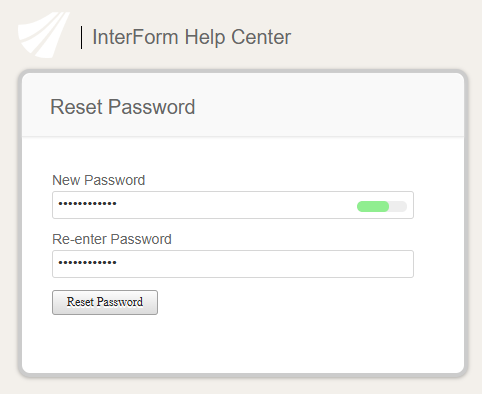
Task: Click the grey unfilled part of strength bar
Action: click(398, 206)
